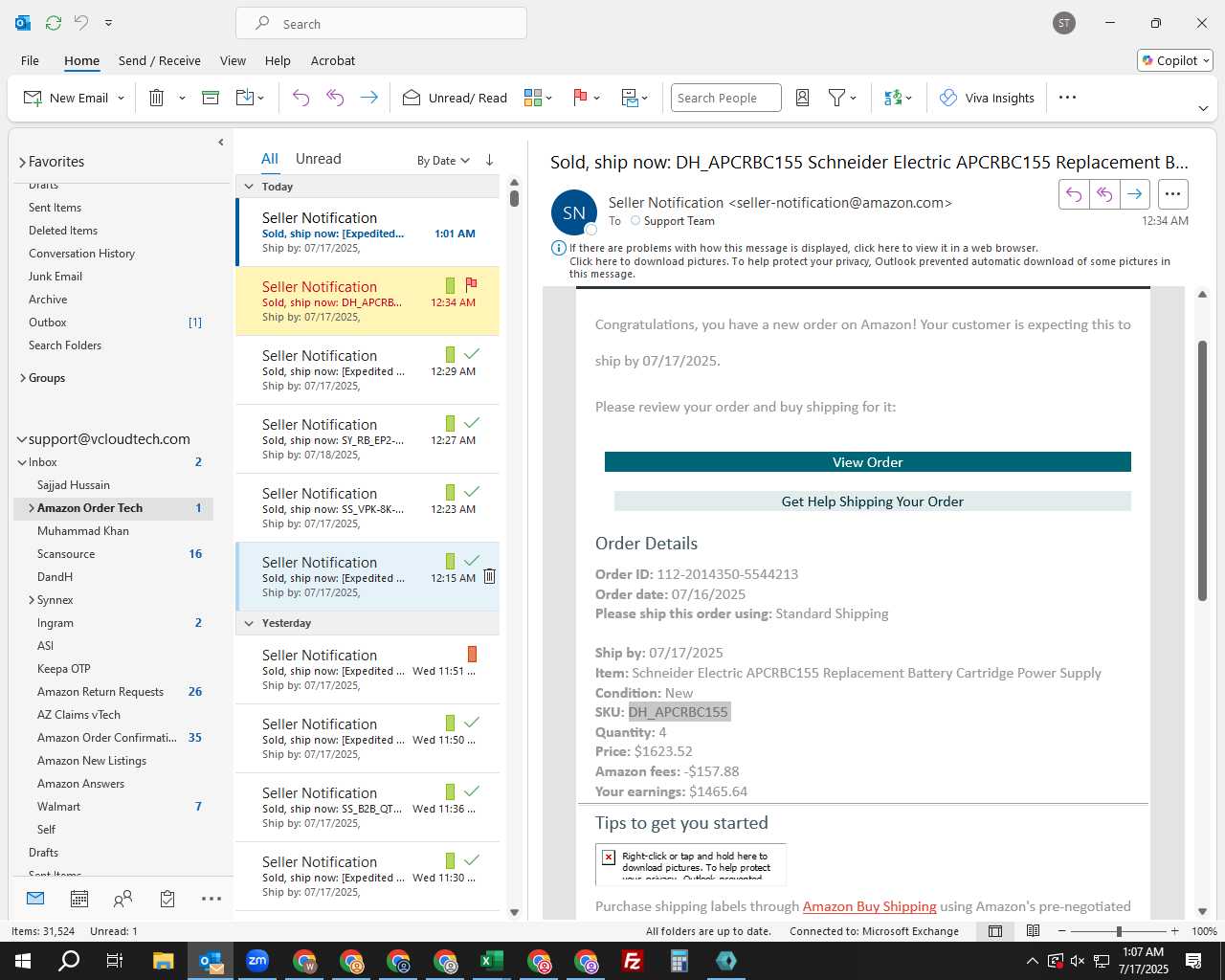Click the ribbon more commands ellipsis

[x=1068, y=98]
